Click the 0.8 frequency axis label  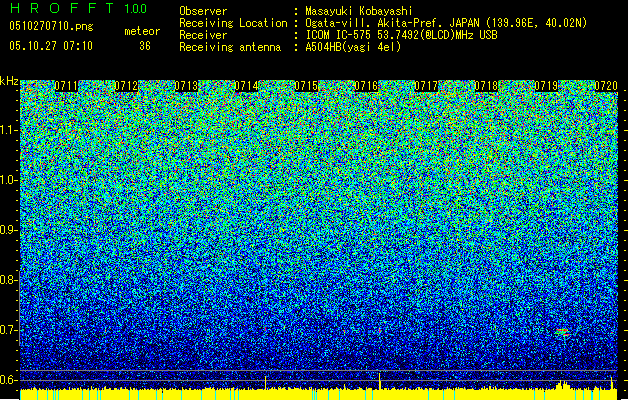[x=8, y=280]
